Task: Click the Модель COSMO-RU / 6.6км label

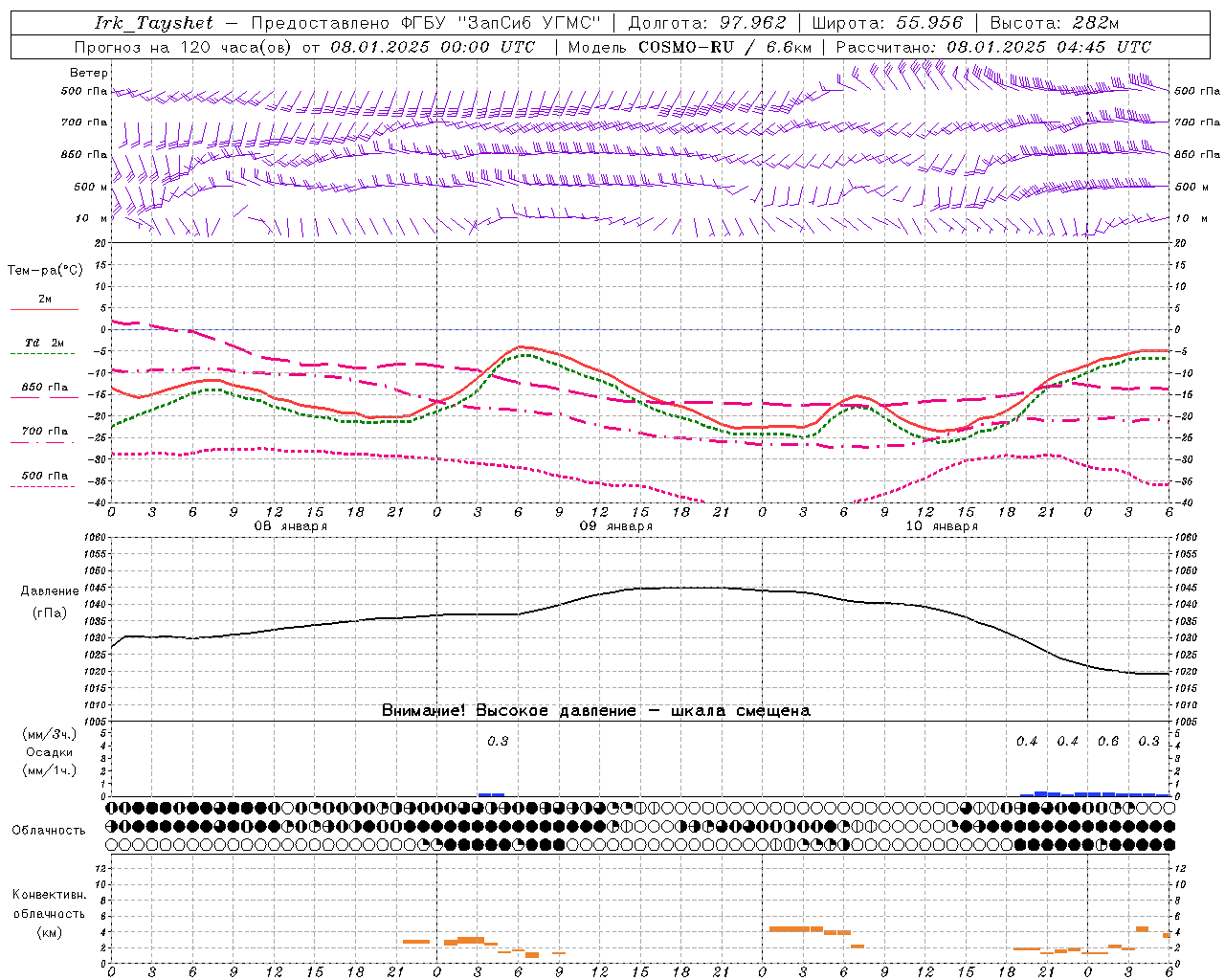Action: (689, 47)
